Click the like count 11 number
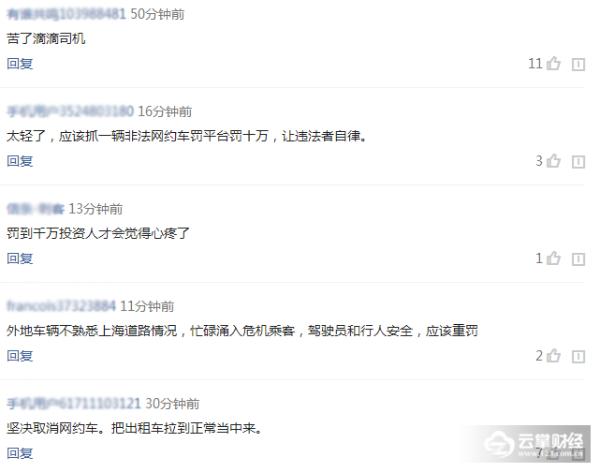600x472 pixels. click(x=535, y=64)
